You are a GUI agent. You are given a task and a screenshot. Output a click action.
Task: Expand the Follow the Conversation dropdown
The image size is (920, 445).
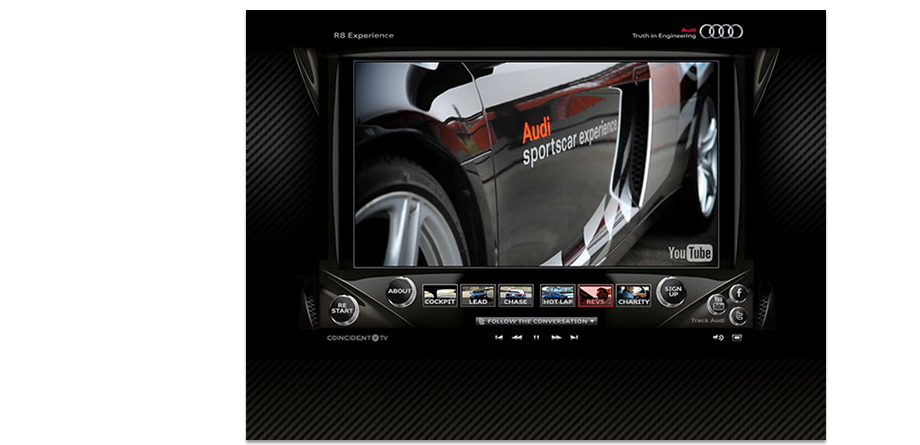[x=537, y=321]
